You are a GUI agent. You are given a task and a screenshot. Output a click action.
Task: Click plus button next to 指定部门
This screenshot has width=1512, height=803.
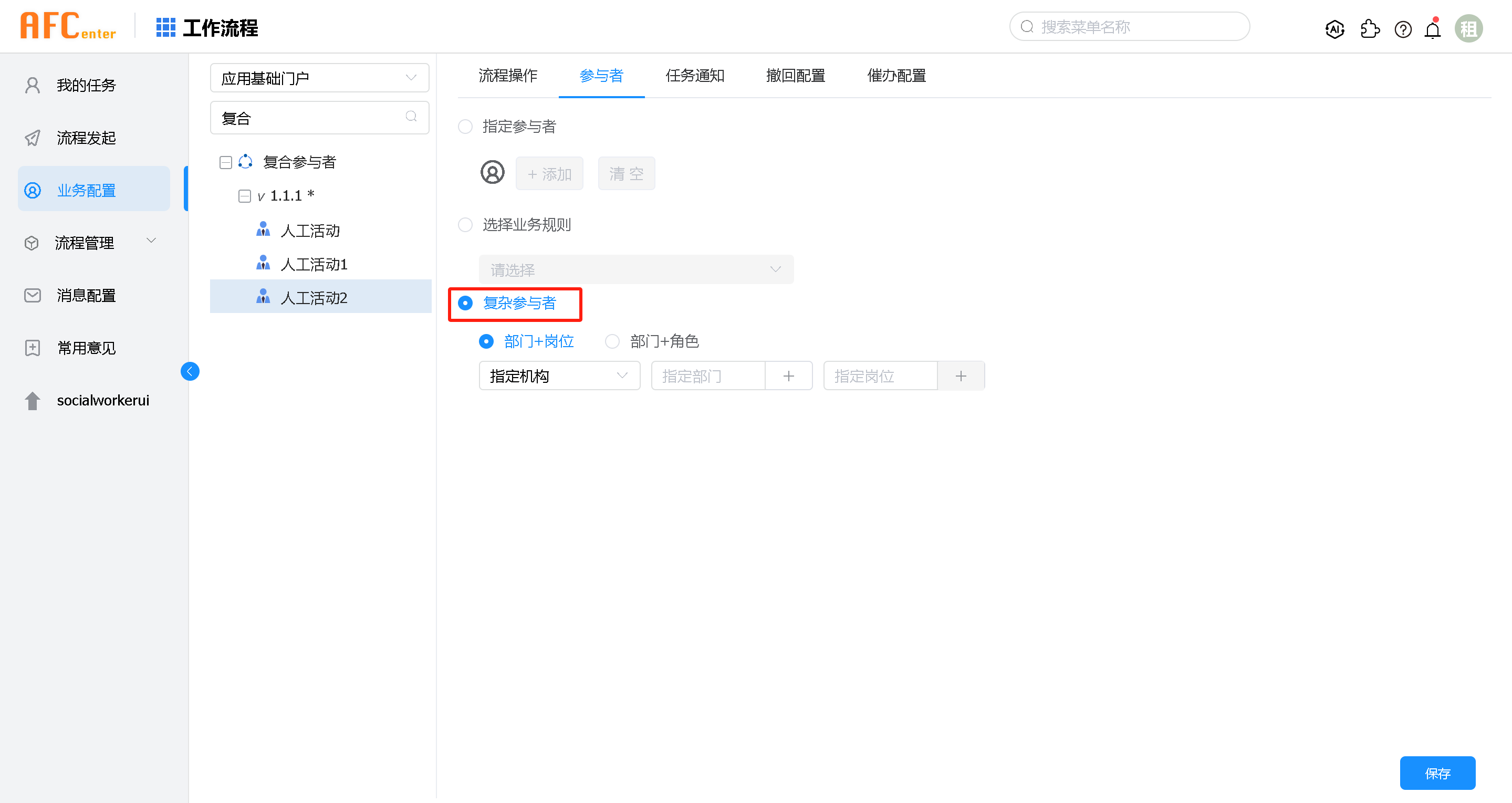coord(788,376)
